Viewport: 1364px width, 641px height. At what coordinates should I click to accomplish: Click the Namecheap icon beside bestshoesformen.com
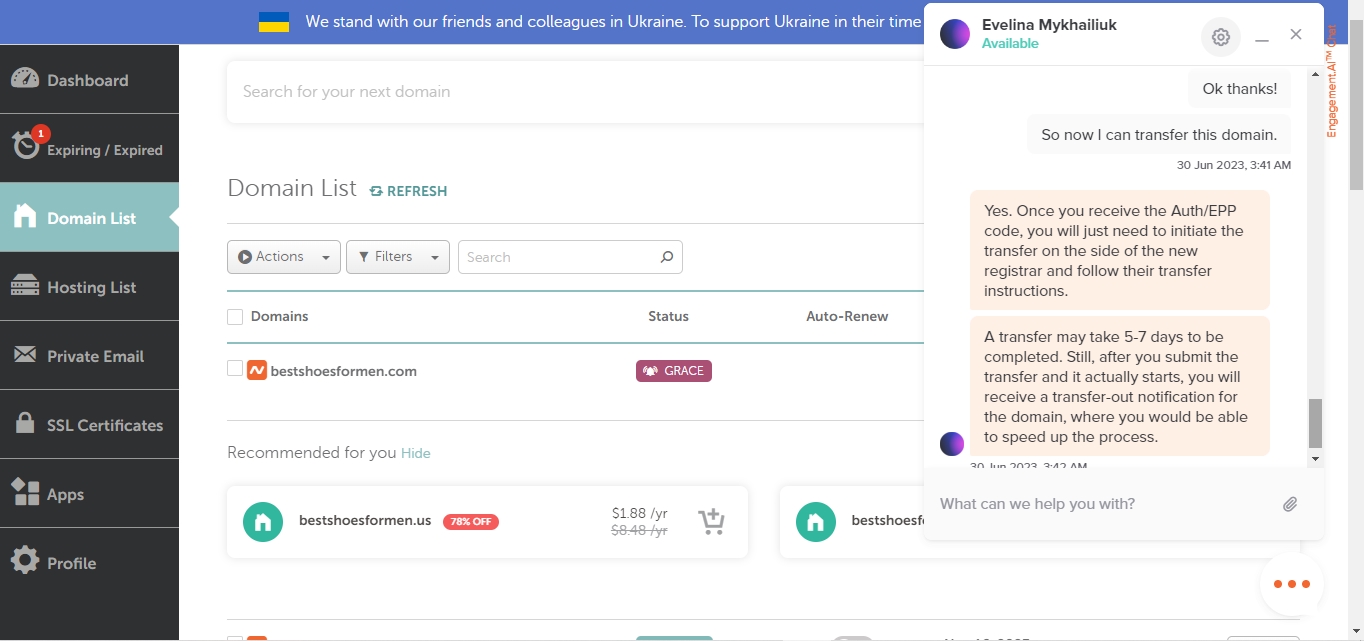tap(257, 370)
